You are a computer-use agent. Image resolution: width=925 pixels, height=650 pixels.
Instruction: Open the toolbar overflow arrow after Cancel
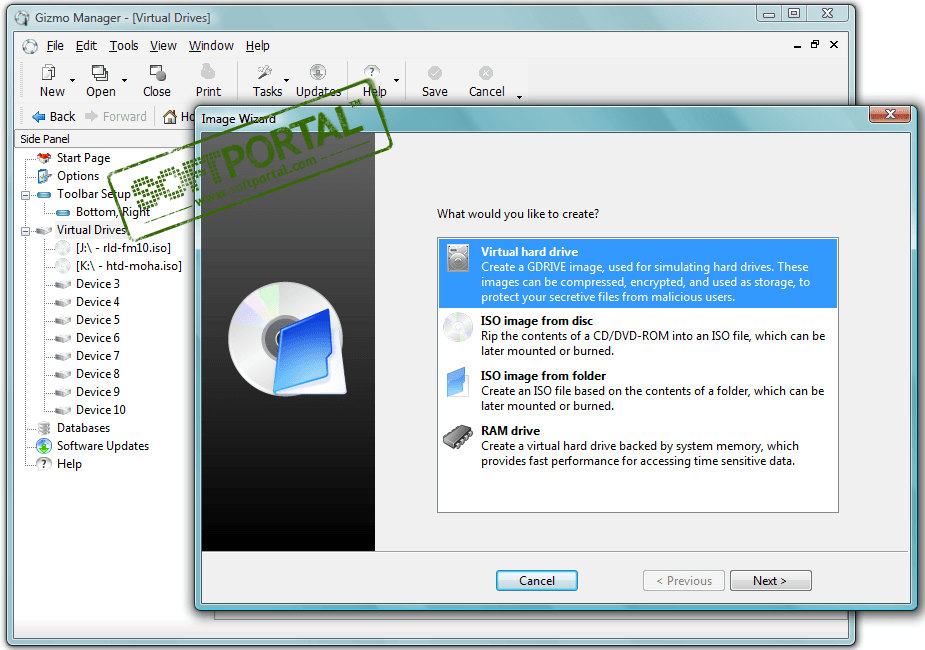pos(519,97)
